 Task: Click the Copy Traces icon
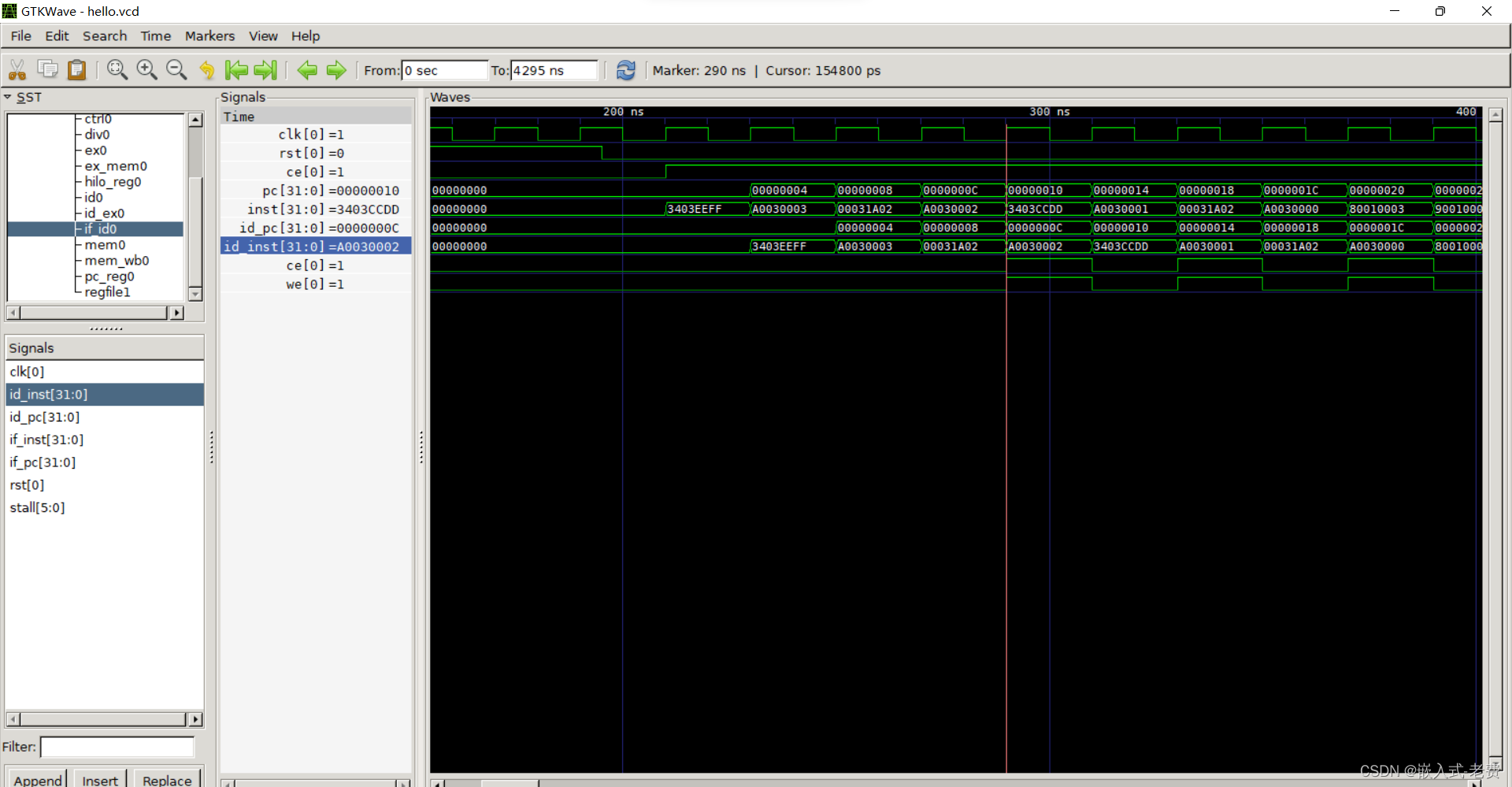point(47,69)
